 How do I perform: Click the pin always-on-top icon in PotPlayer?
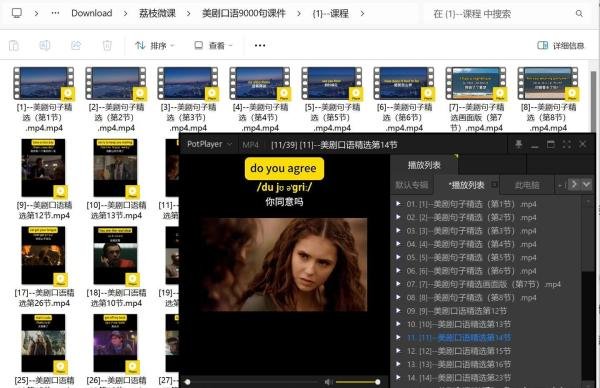coord(518,144)
